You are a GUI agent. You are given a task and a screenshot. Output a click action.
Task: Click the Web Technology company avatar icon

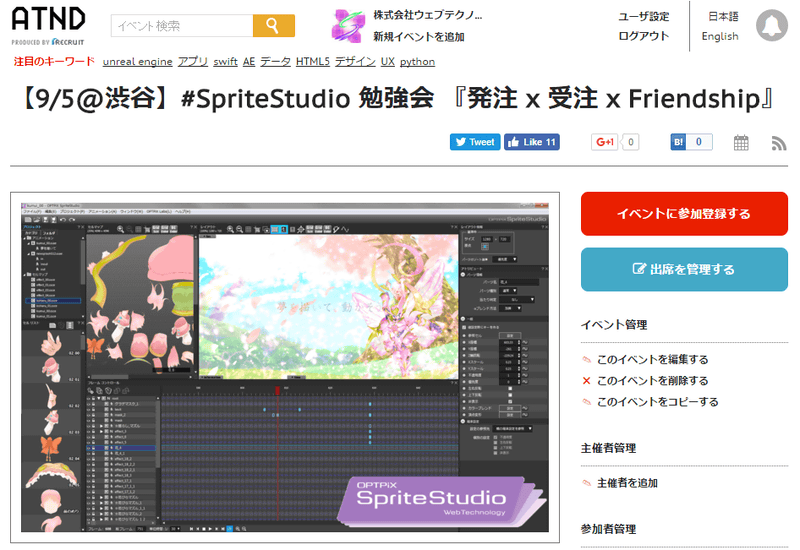pos(348,26)
